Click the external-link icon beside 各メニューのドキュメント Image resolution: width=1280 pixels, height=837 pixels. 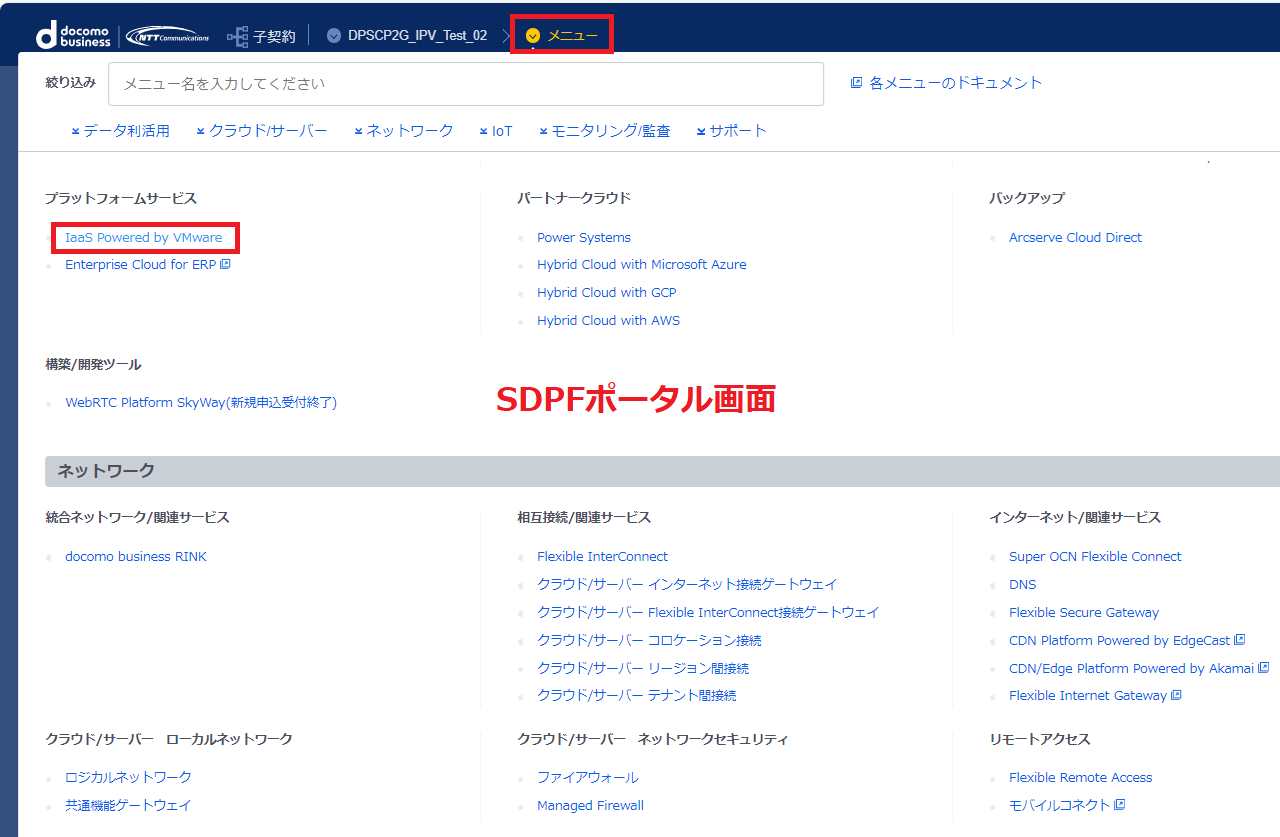point(856,83)
